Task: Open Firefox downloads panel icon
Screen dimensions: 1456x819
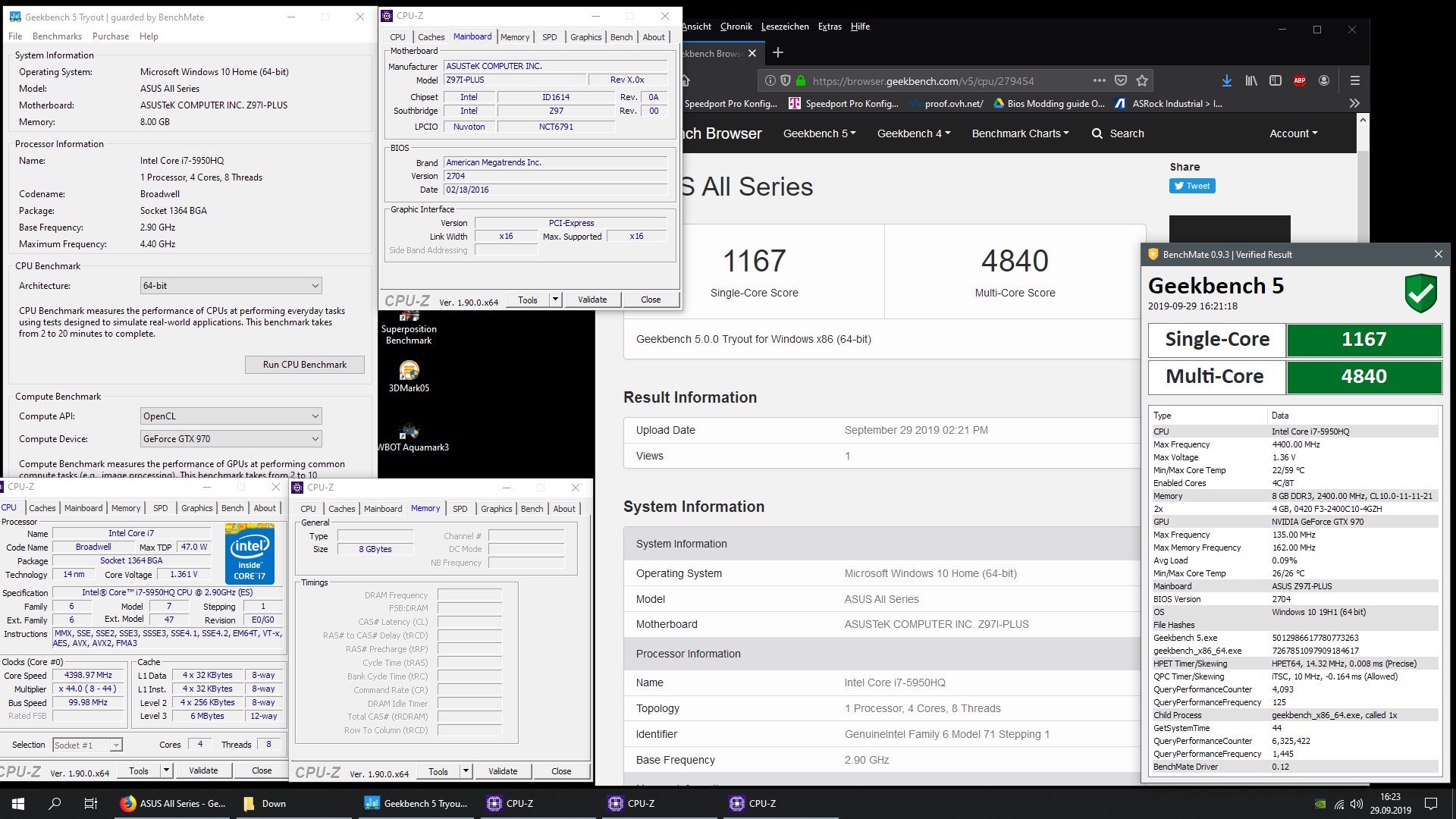Action: tap(1226, 80)
